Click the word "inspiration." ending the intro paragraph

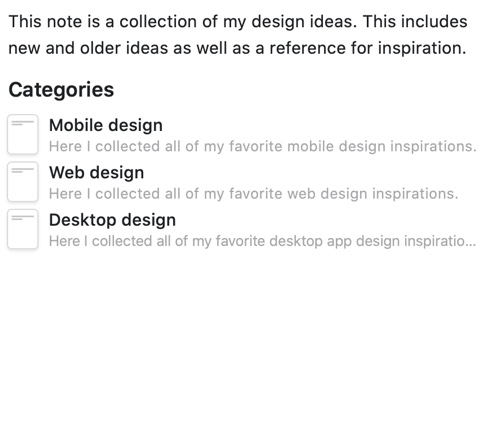pyautogui.click(x=422, y=48)
